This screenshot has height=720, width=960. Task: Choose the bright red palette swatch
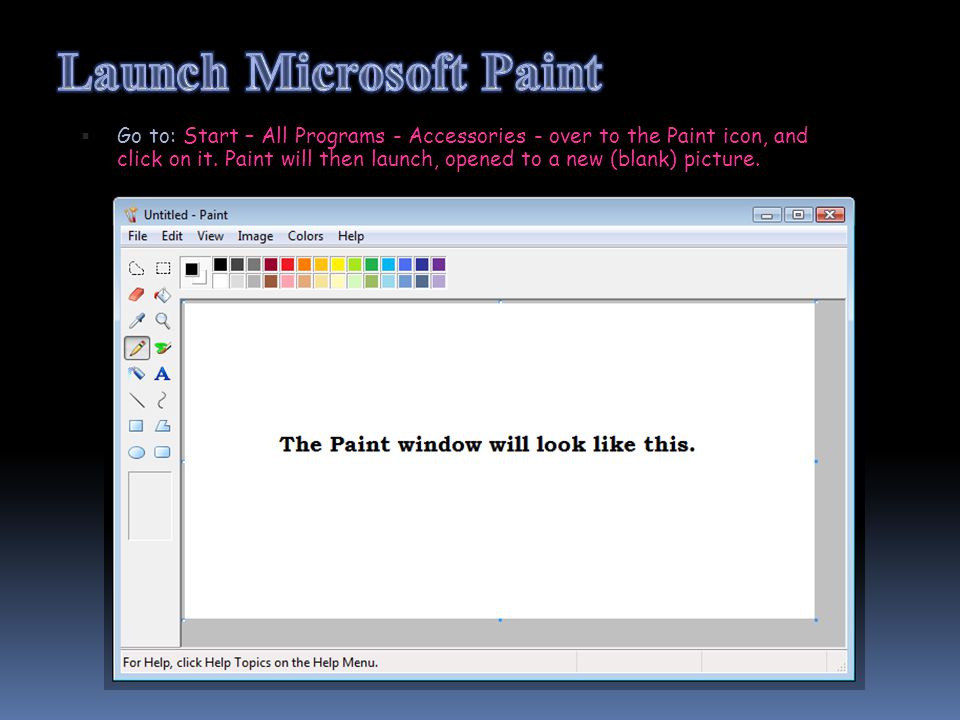(287, 264)
